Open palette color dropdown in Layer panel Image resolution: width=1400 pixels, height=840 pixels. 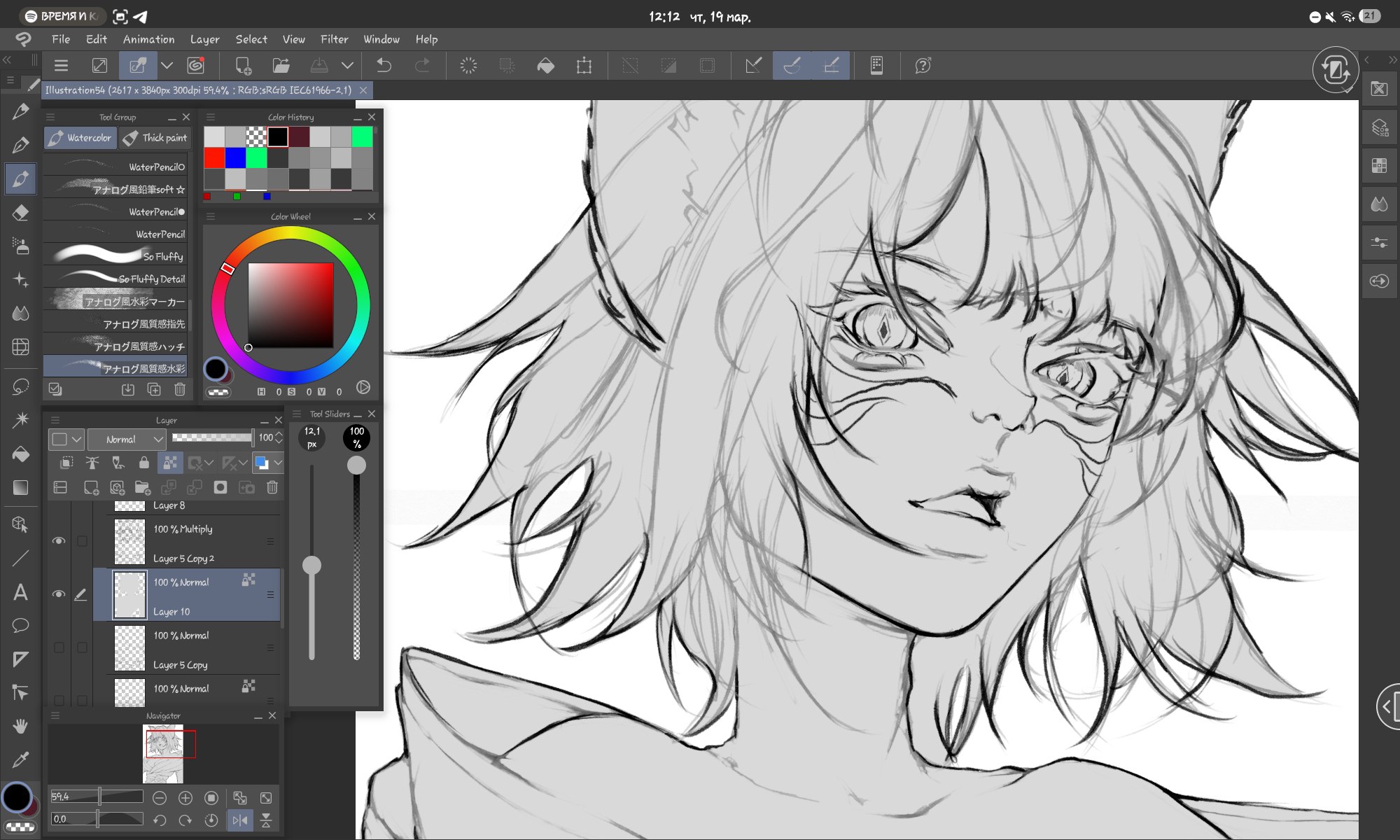(67, 440)
